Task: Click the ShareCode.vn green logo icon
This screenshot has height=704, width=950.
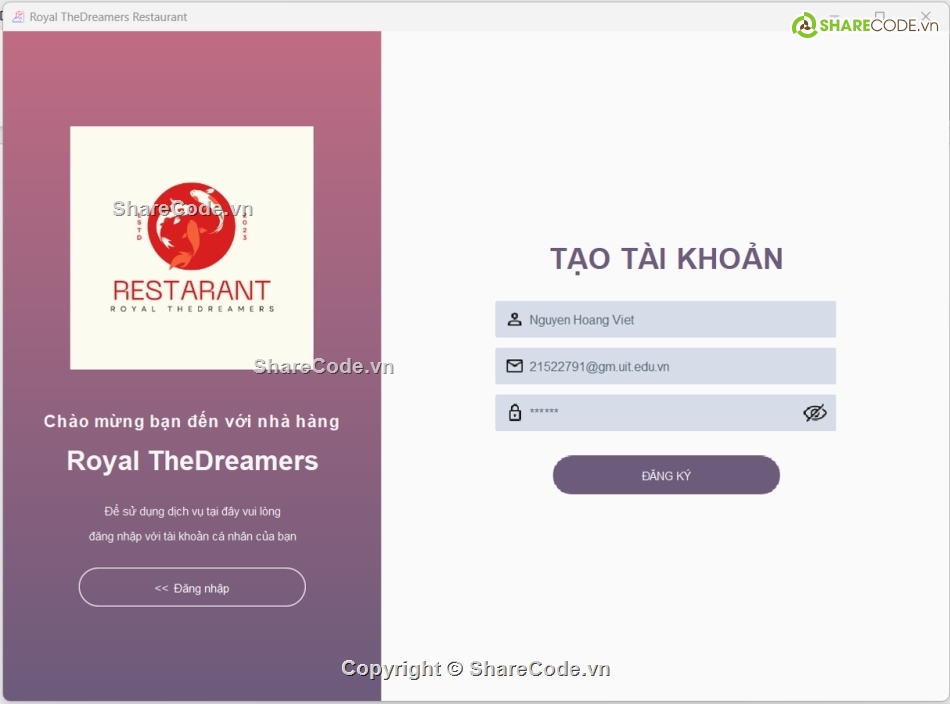Action: [805, 25]
